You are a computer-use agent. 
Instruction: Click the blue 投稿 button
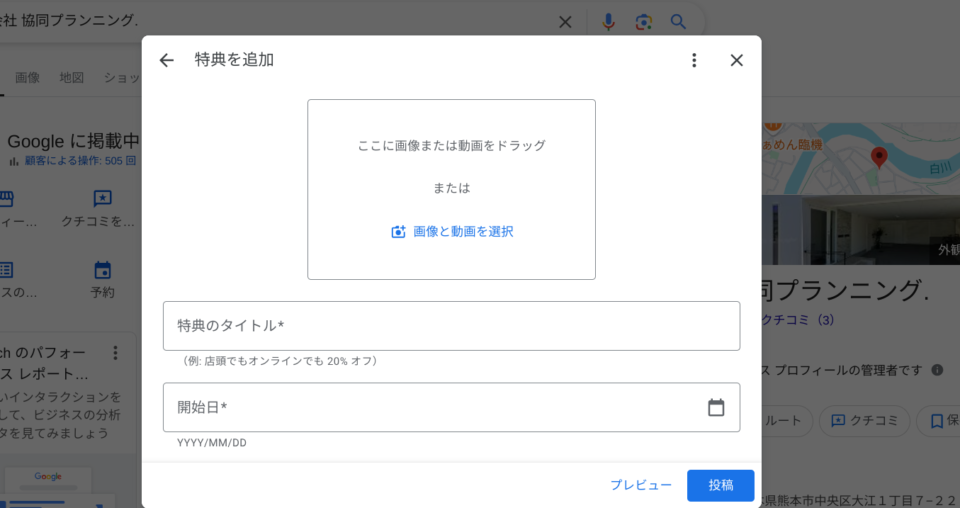pos(721,485)
